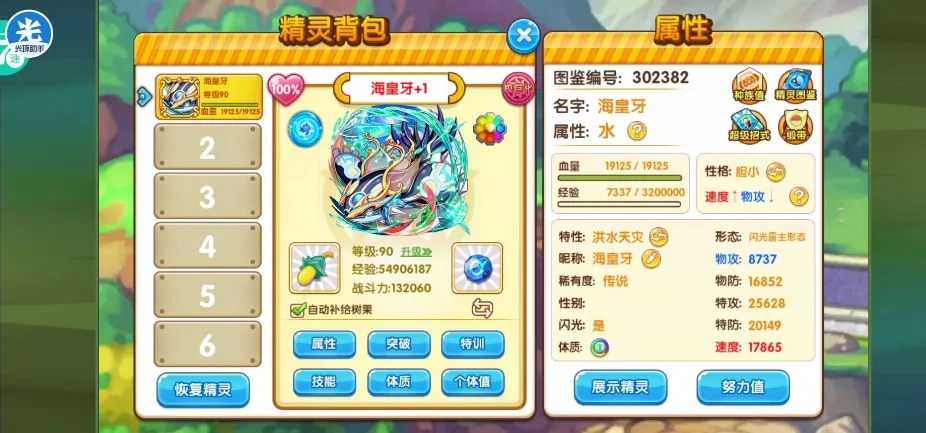The width and height of the screenshot is (926, 433).
Task: Tap the rainbow flower orb icon
Action: pos(490,128)
